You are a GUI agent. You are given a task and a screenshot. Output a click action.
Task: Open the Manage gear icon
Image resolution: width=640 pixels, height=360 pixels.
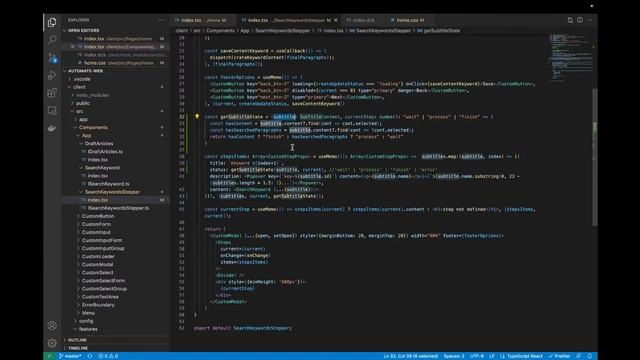coord(52,343)
